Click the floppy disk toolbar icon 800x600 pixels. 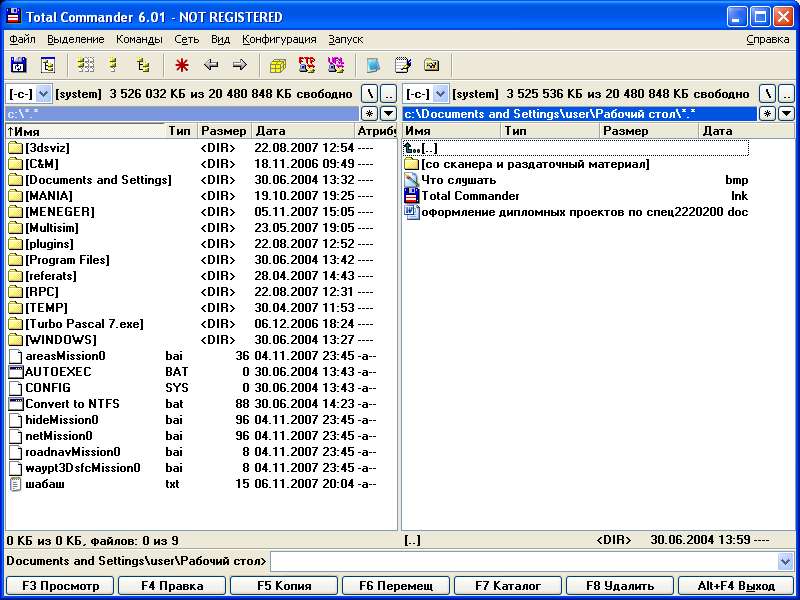tap(18, 65)
